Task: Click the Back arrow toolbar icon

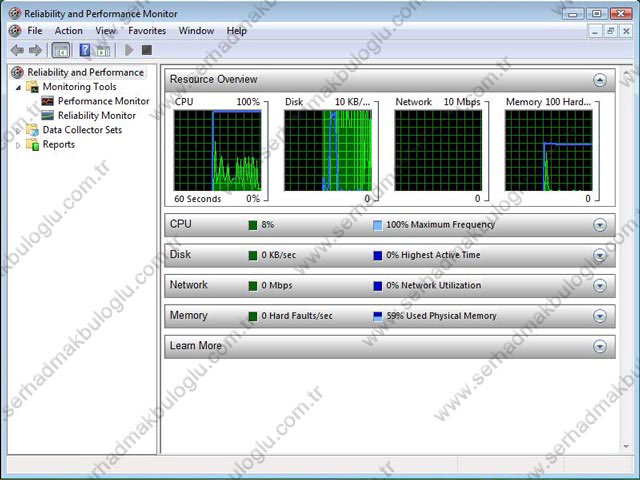Action: pyautogui.click(x=17, y=50)
